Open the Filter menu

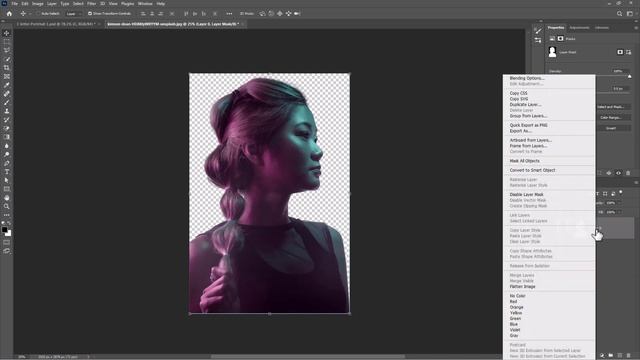(91, 4)
